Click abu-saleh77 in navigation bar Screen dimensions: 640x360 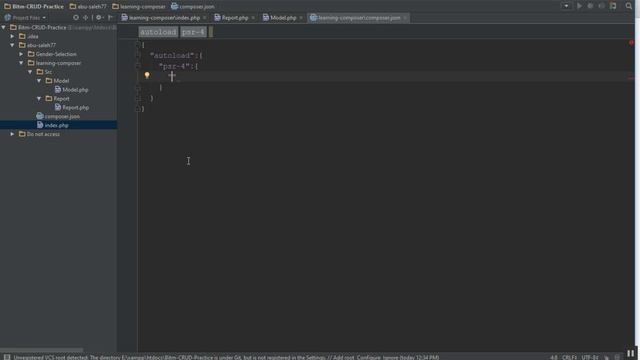tap(88, 7)
